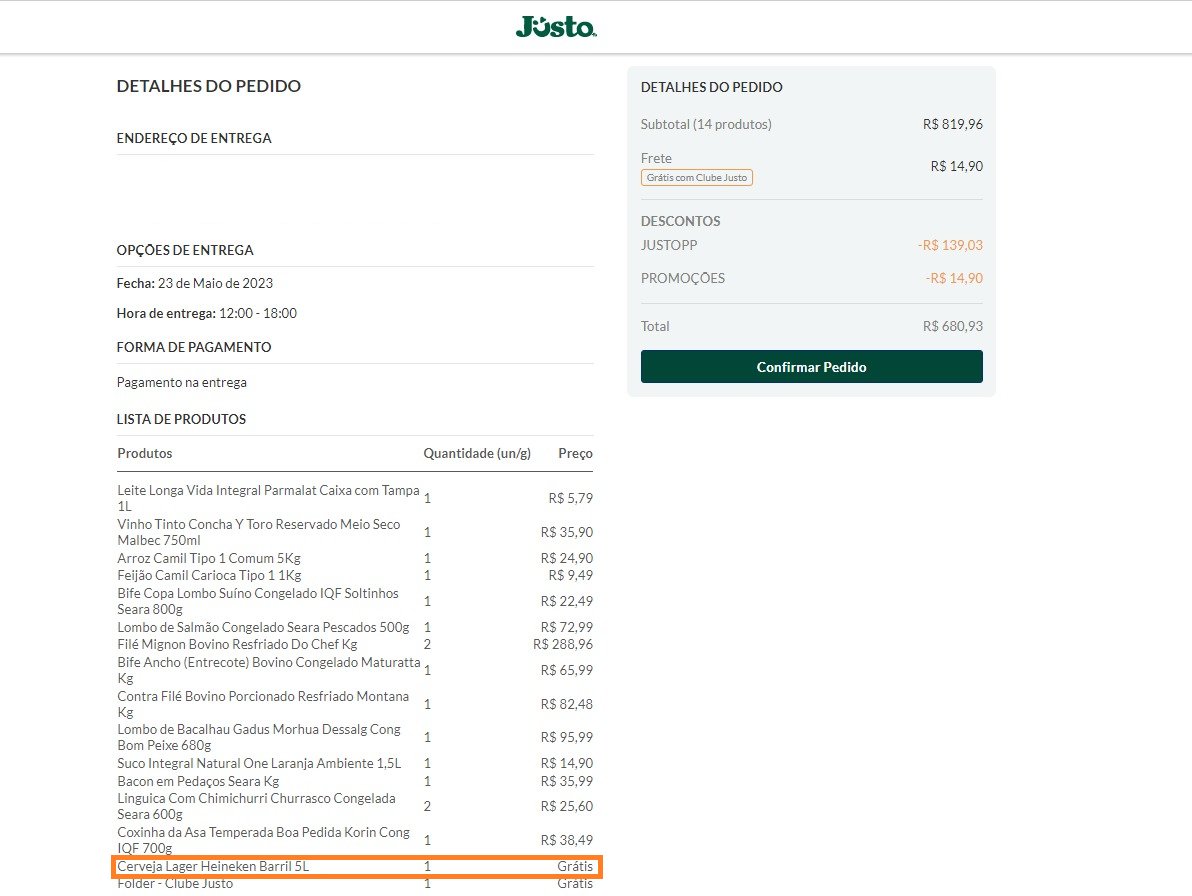Select the Cerveja Lager Heineken Barril 5L item
Screen dimensions: 1192x896
pos(213,866)
